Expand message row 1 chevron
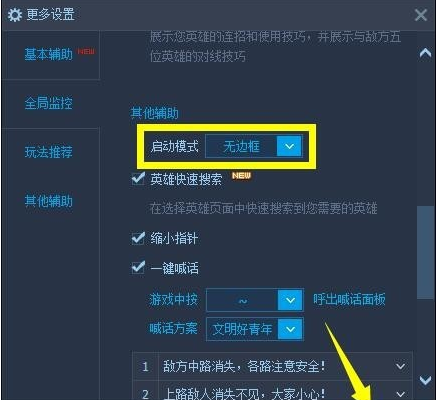Image resolution: width=438 pixels, height=400 pixels. tap(400, 366)
